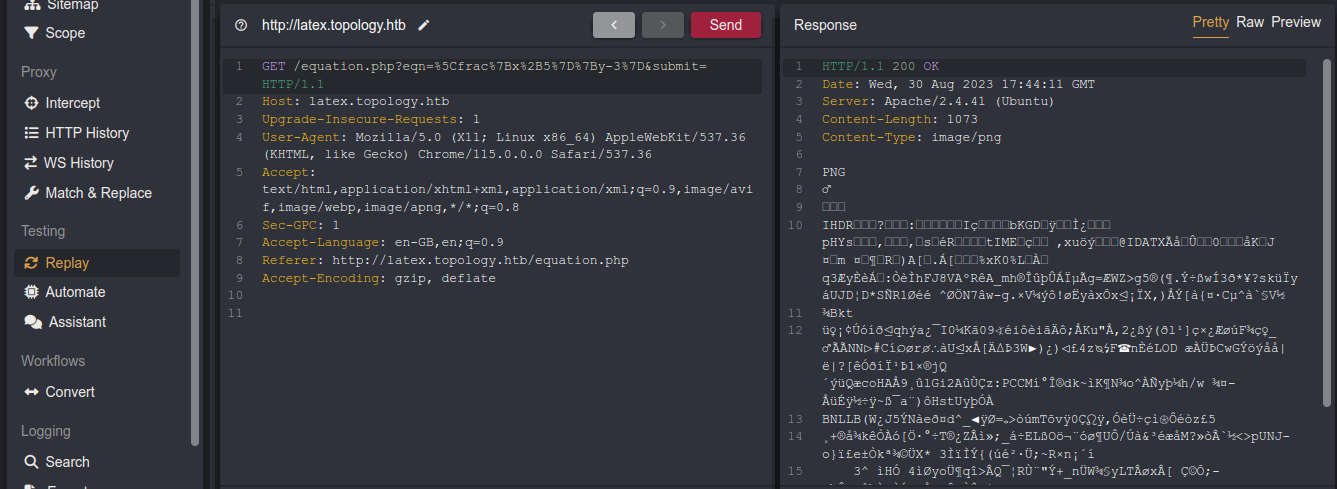
Task: Open the Replay section
Action: point(67,263)
